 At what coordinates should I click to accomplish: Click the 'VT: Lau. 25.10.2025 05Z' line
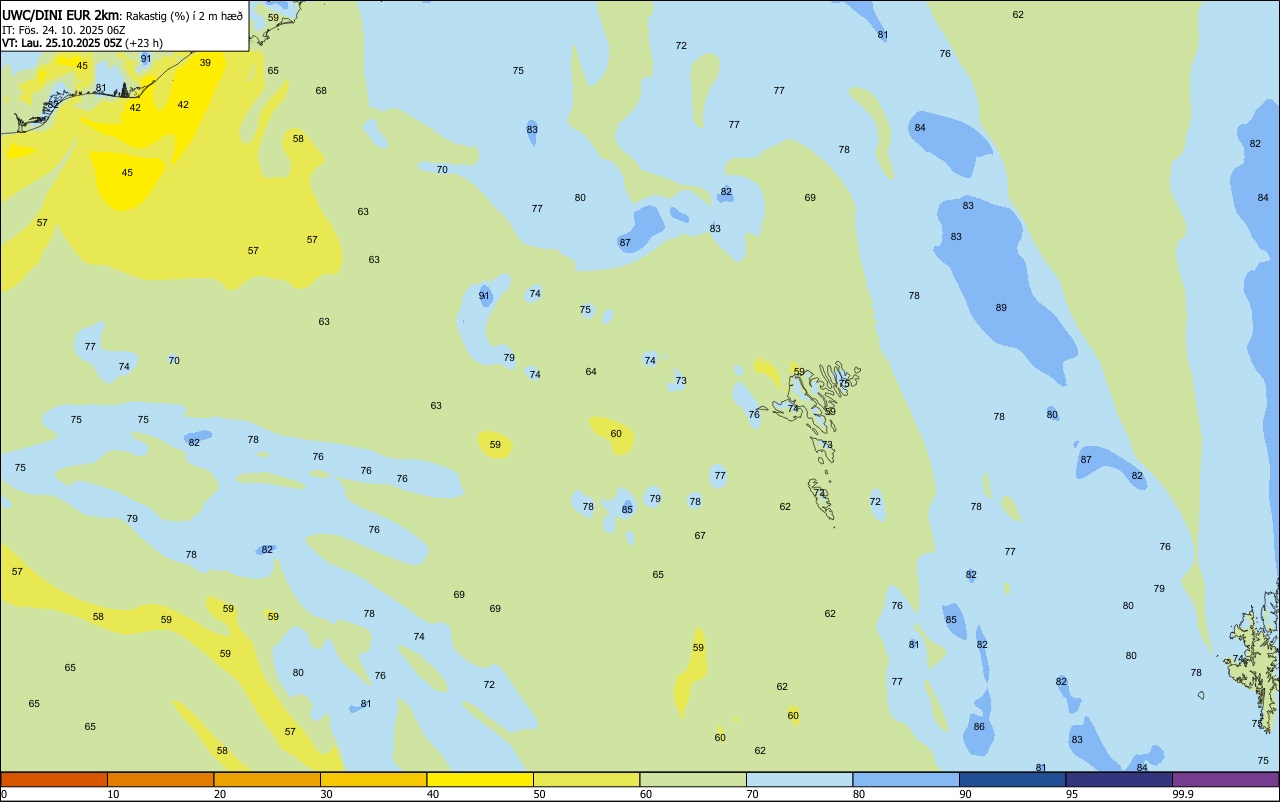click(x=61, y=43)
